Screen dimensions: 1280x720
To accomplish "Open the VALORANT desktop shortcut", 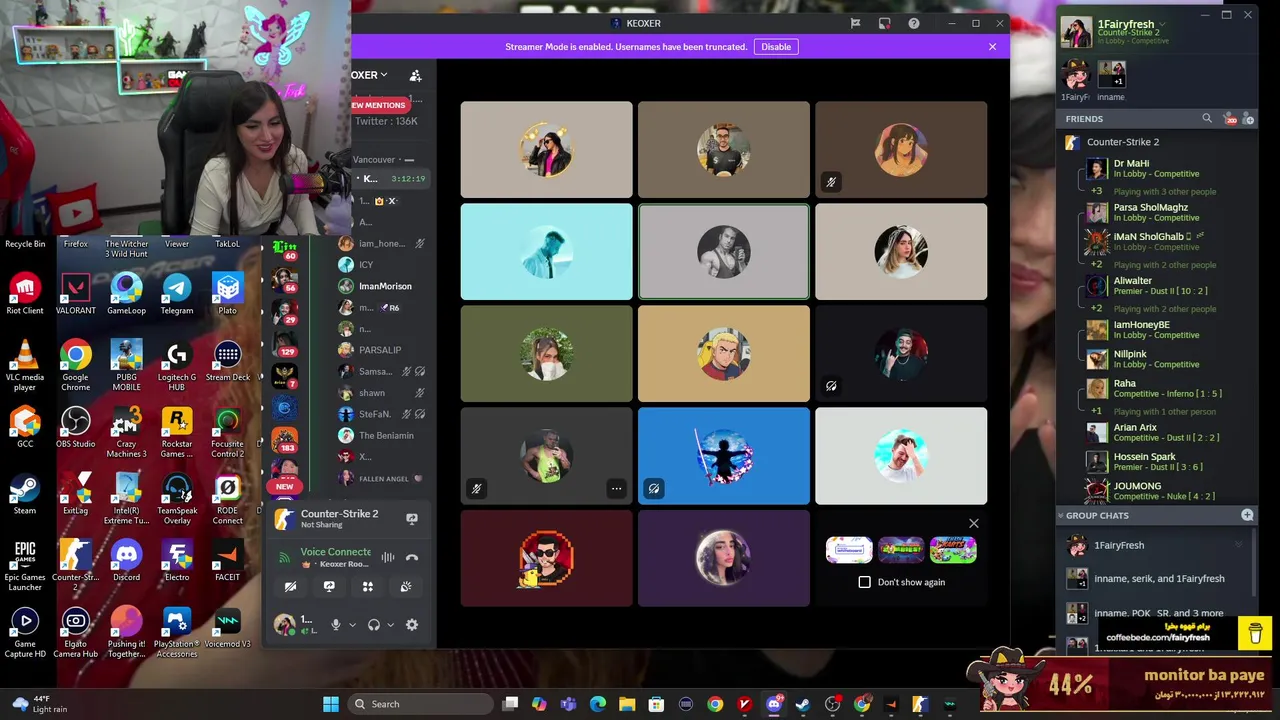I will (75, 294).
